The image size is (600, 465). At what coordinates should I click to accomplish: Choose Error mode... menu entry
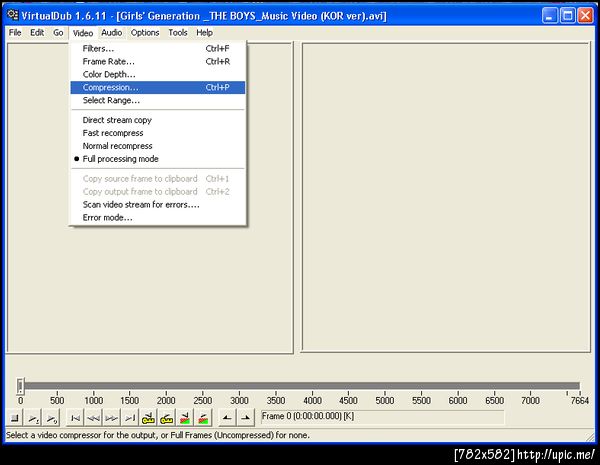pos(158,218)
